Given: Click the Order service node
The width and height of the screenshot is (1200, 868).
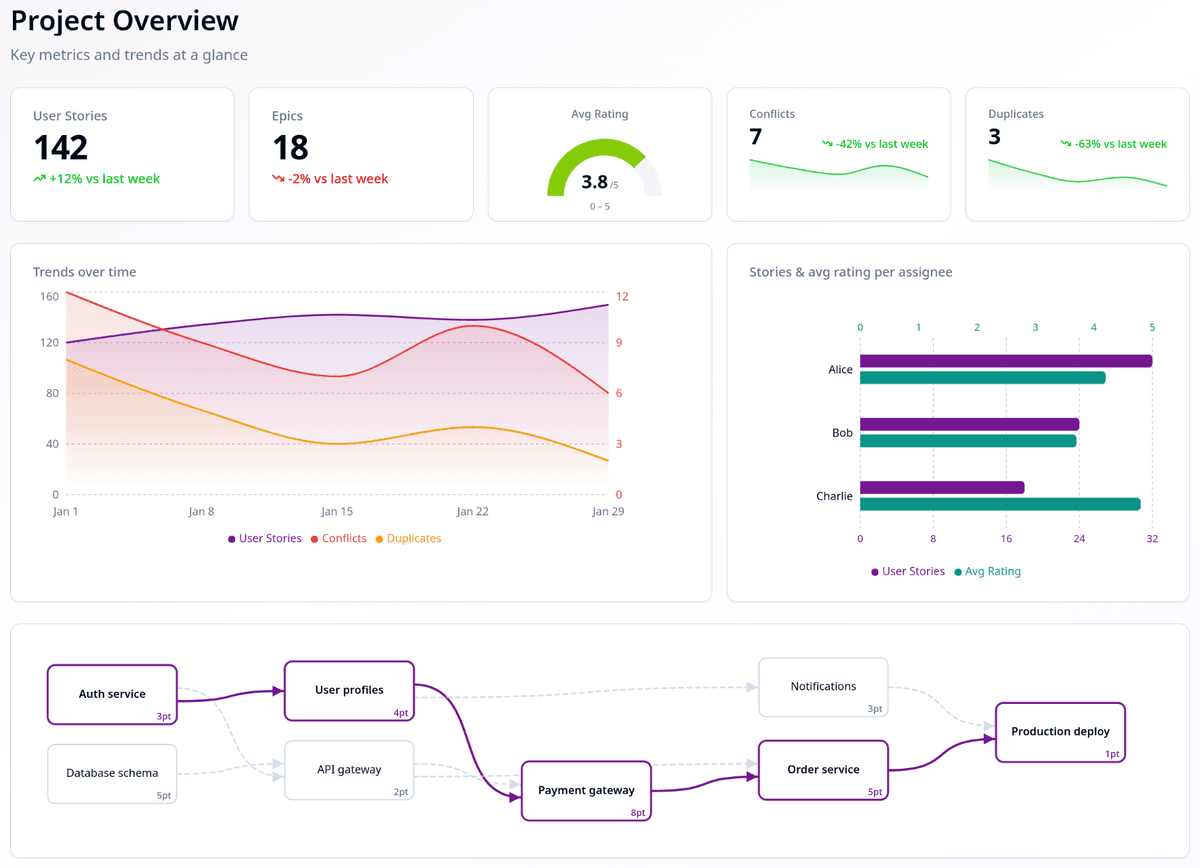Looking at the screenshot, I should click(823, 769).
